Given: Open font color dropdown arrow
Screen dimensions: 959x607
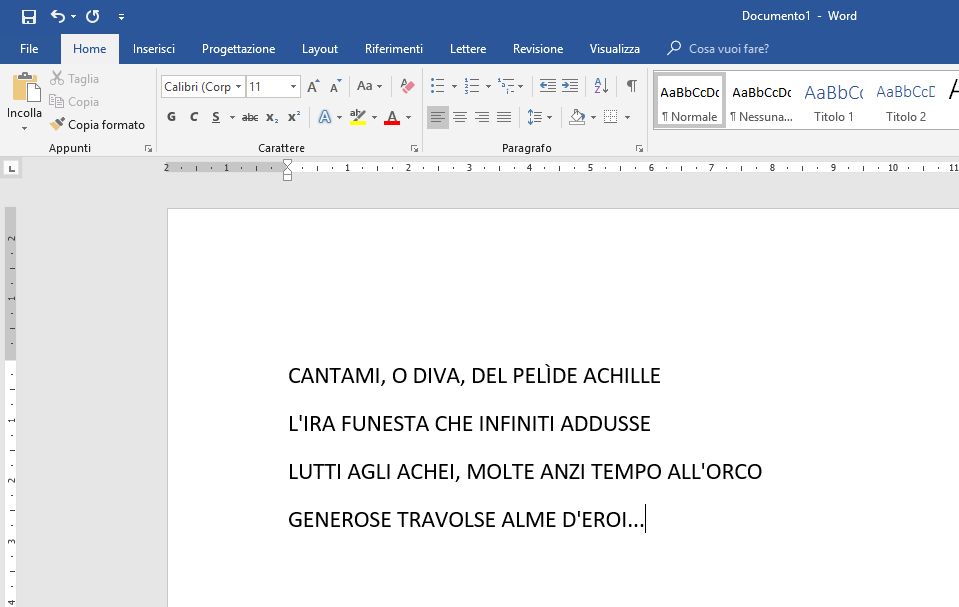Looking at the screenshot, I should [409, 117].
